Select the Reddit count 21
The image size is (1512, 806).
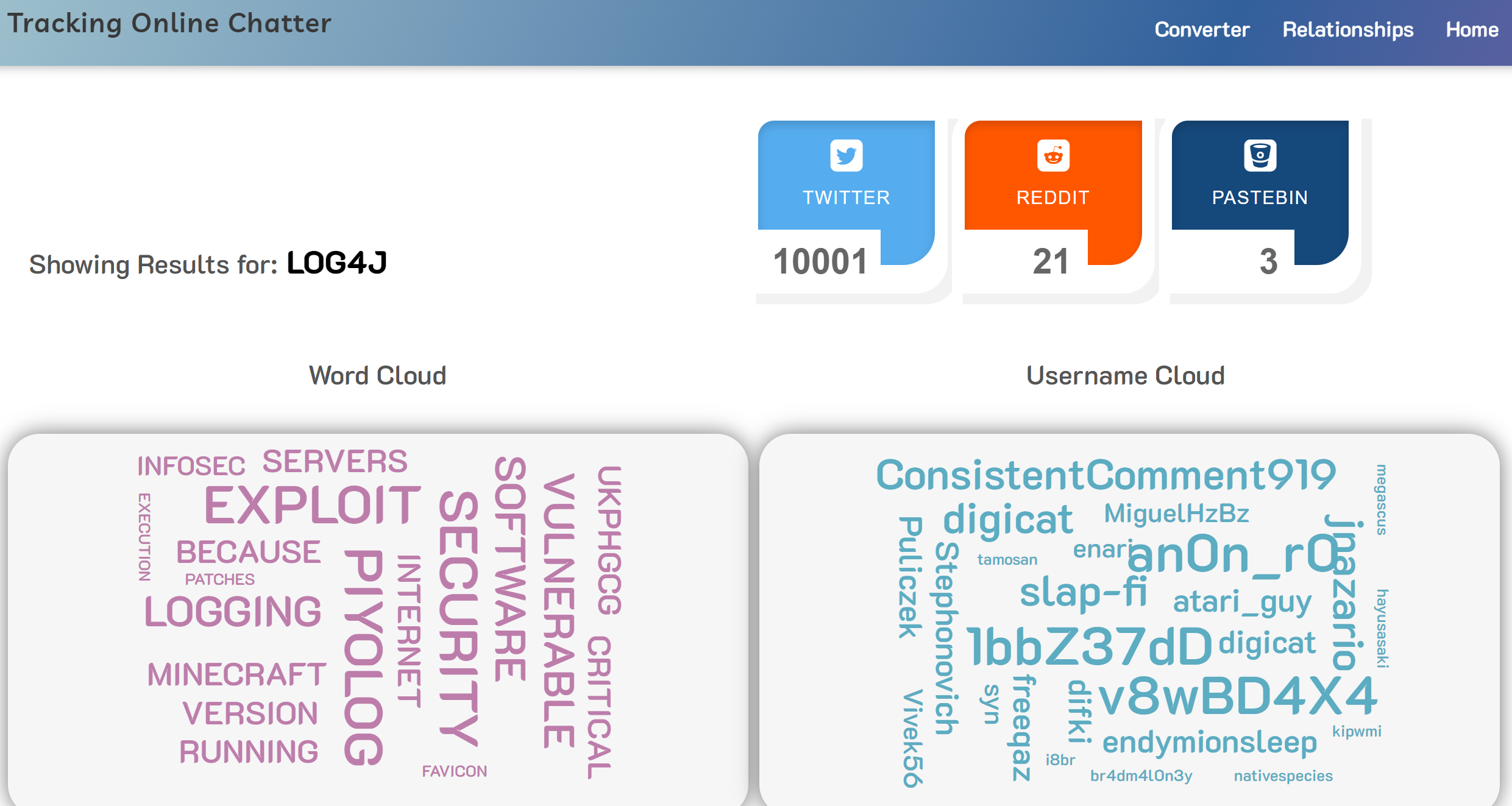[1051, 262]
